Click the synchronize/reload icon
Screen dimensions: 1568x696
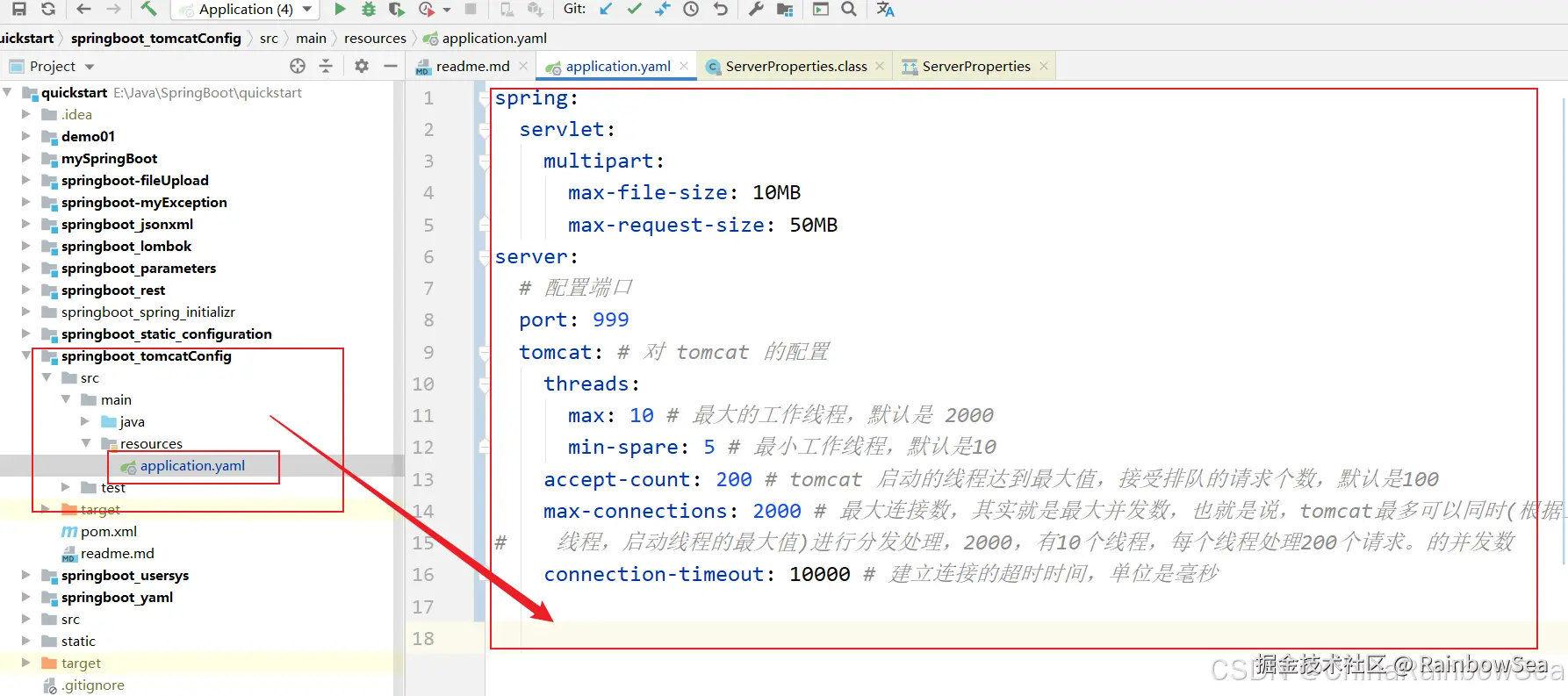point(48,9)
